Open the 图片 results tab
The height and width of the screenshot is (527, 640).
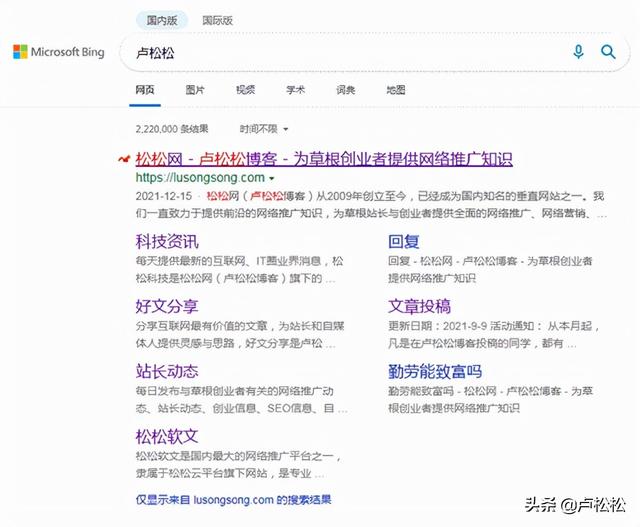[195, 90]
